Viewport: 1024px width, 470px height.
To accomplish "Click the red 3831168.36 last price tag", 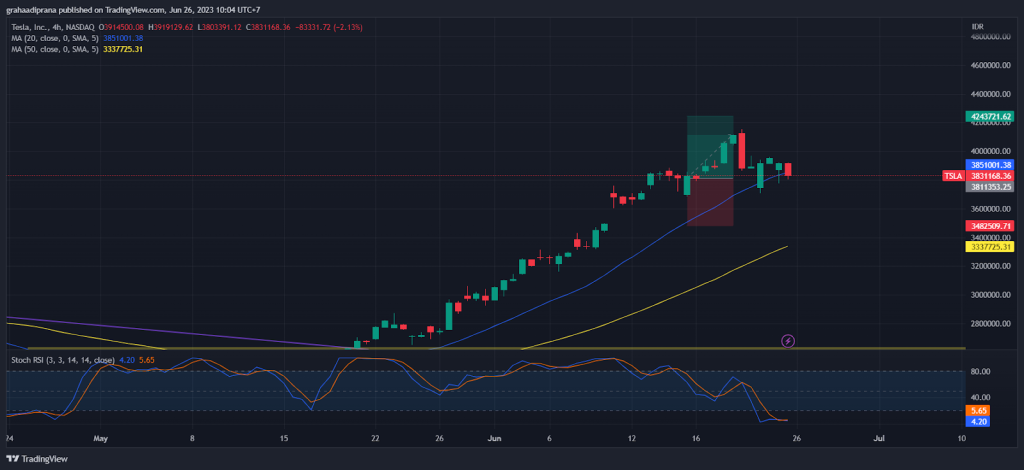I will point(989,176).
